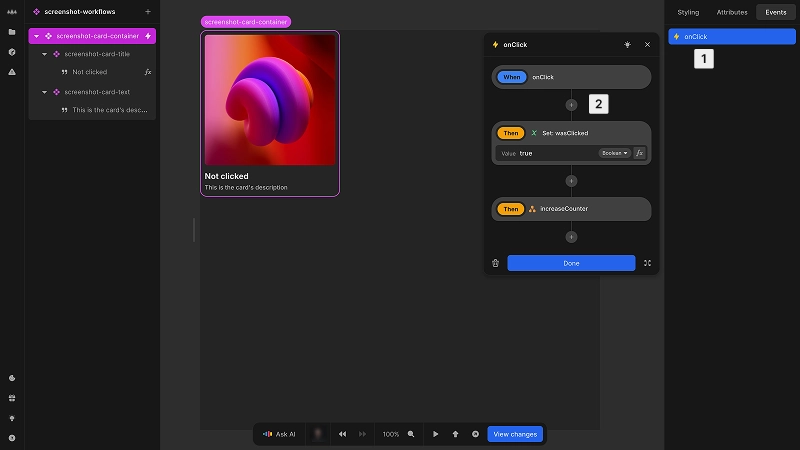Screen dimensions: 800x450
Task: Collapse the screenshot-card-text tree node
Action: click(x=44, y=92)
